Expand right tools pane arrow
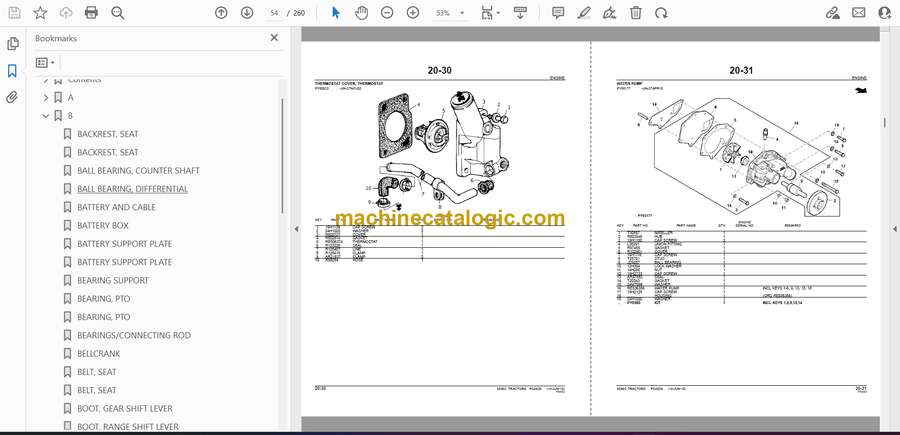This screenshot has width=900, height=435. 894,229
